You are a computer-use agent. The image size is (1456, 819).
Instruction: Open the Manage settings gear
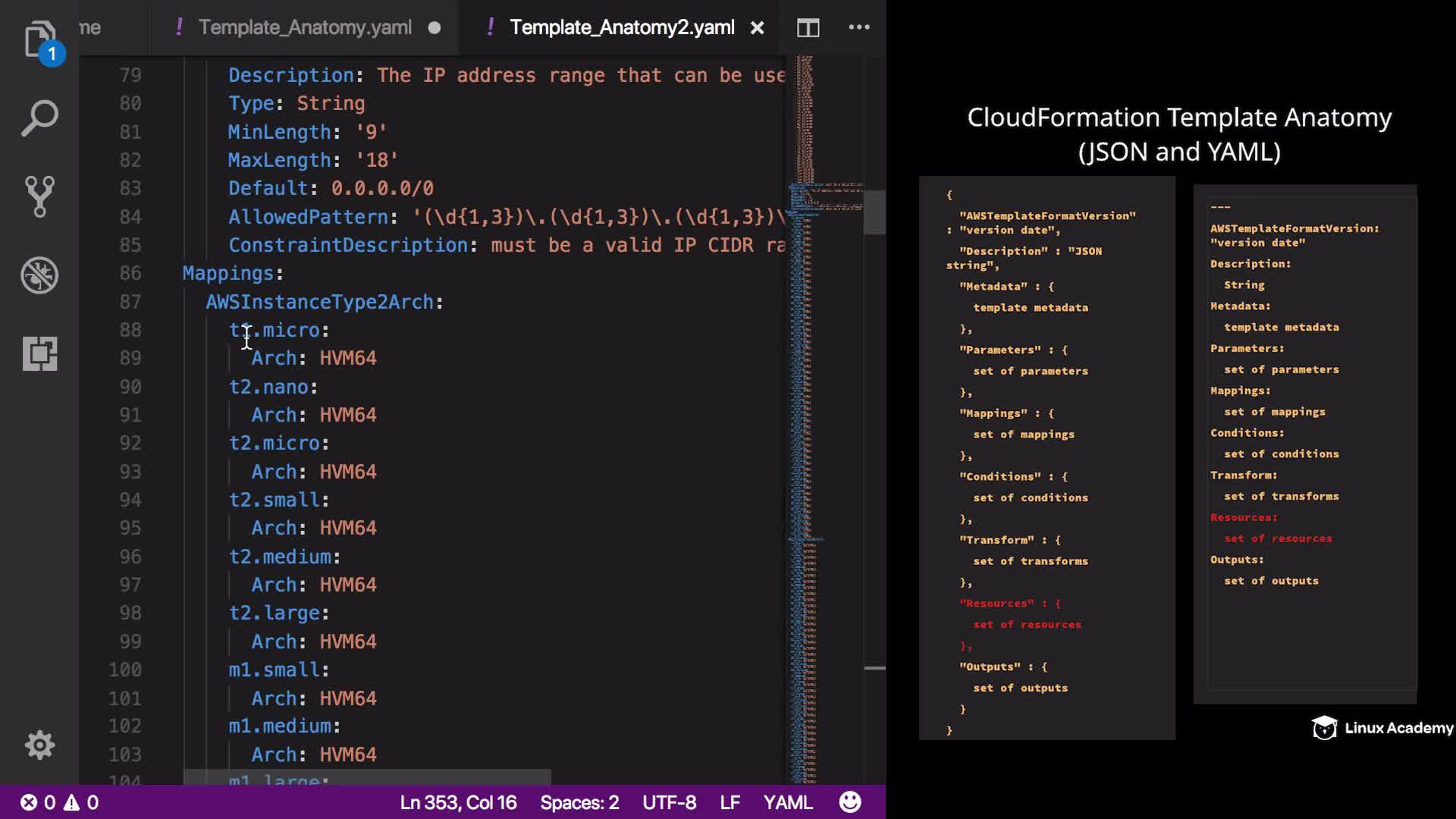39,745
